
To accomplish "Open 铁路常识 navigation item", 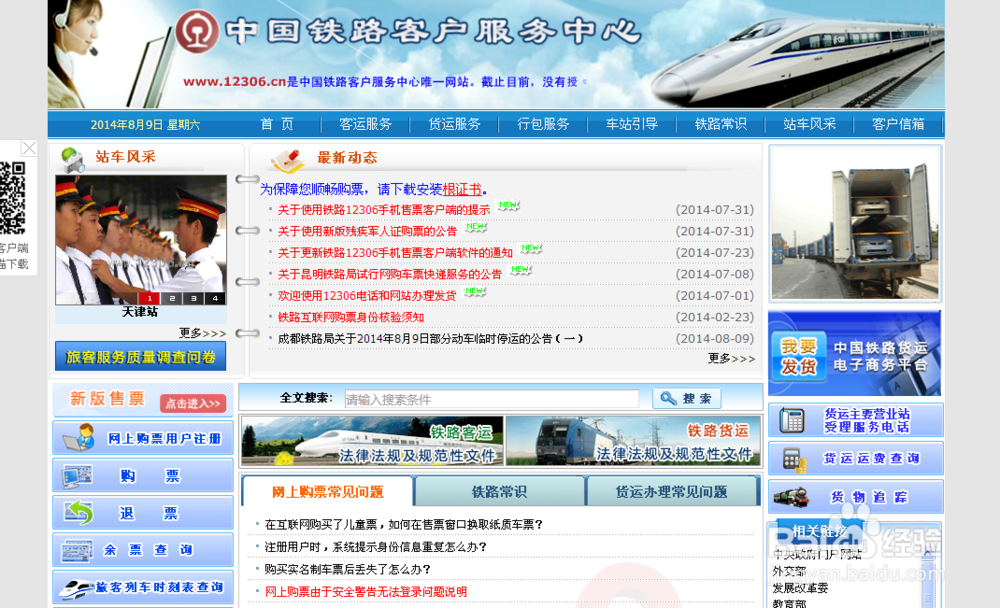I will [720, 124].
